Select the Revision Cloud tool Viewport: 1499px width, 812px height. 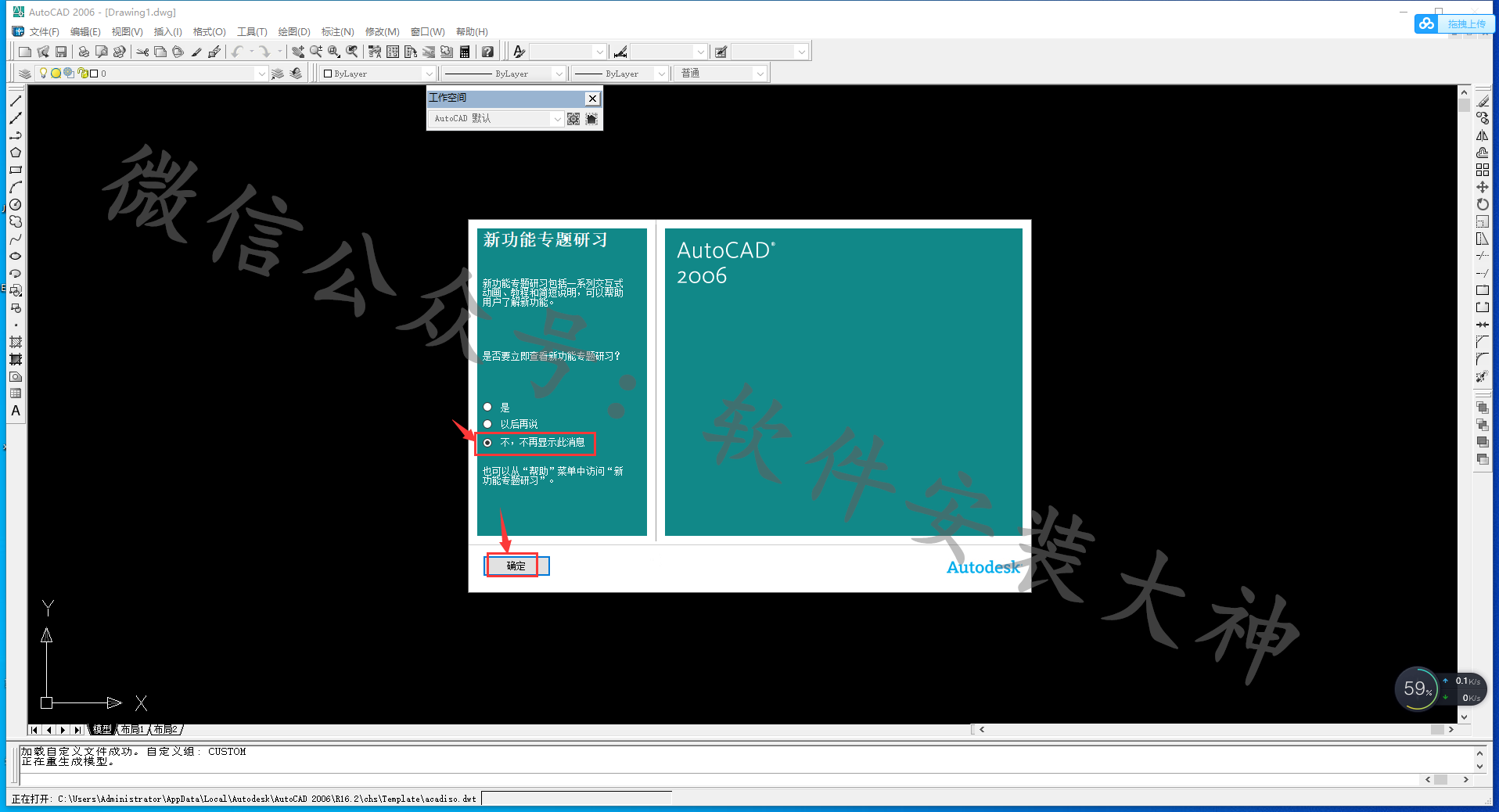point(16,221)
